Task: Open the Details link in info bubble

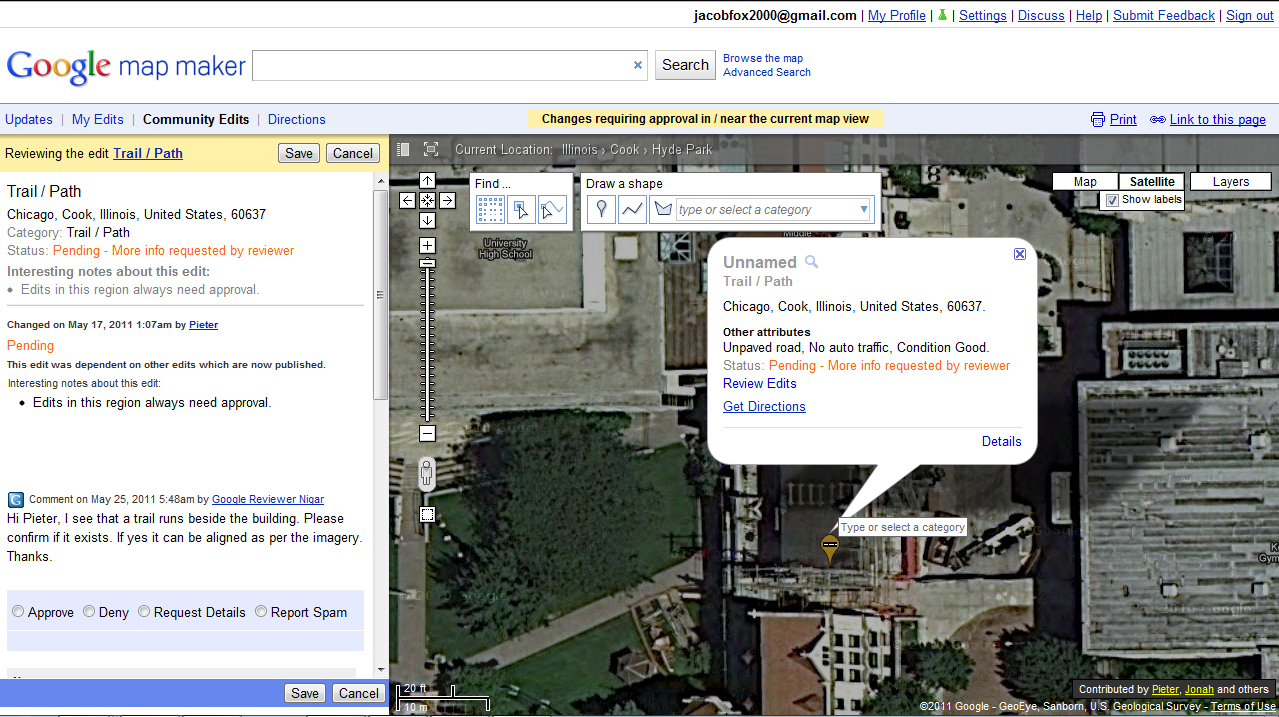Action: click(x=1002, y=441)
